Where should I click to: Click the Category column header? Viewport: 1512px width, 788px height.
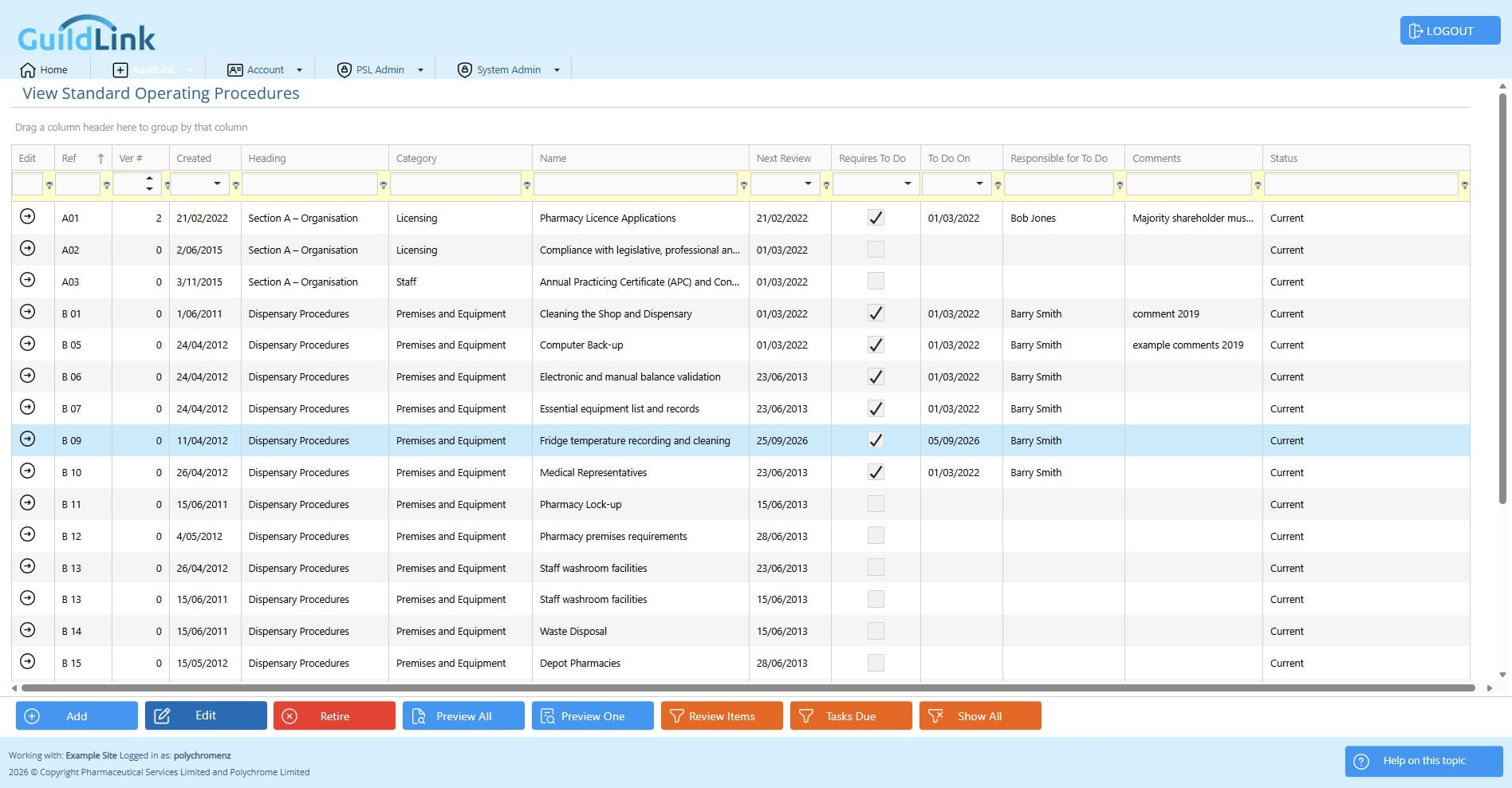point(460,158)
